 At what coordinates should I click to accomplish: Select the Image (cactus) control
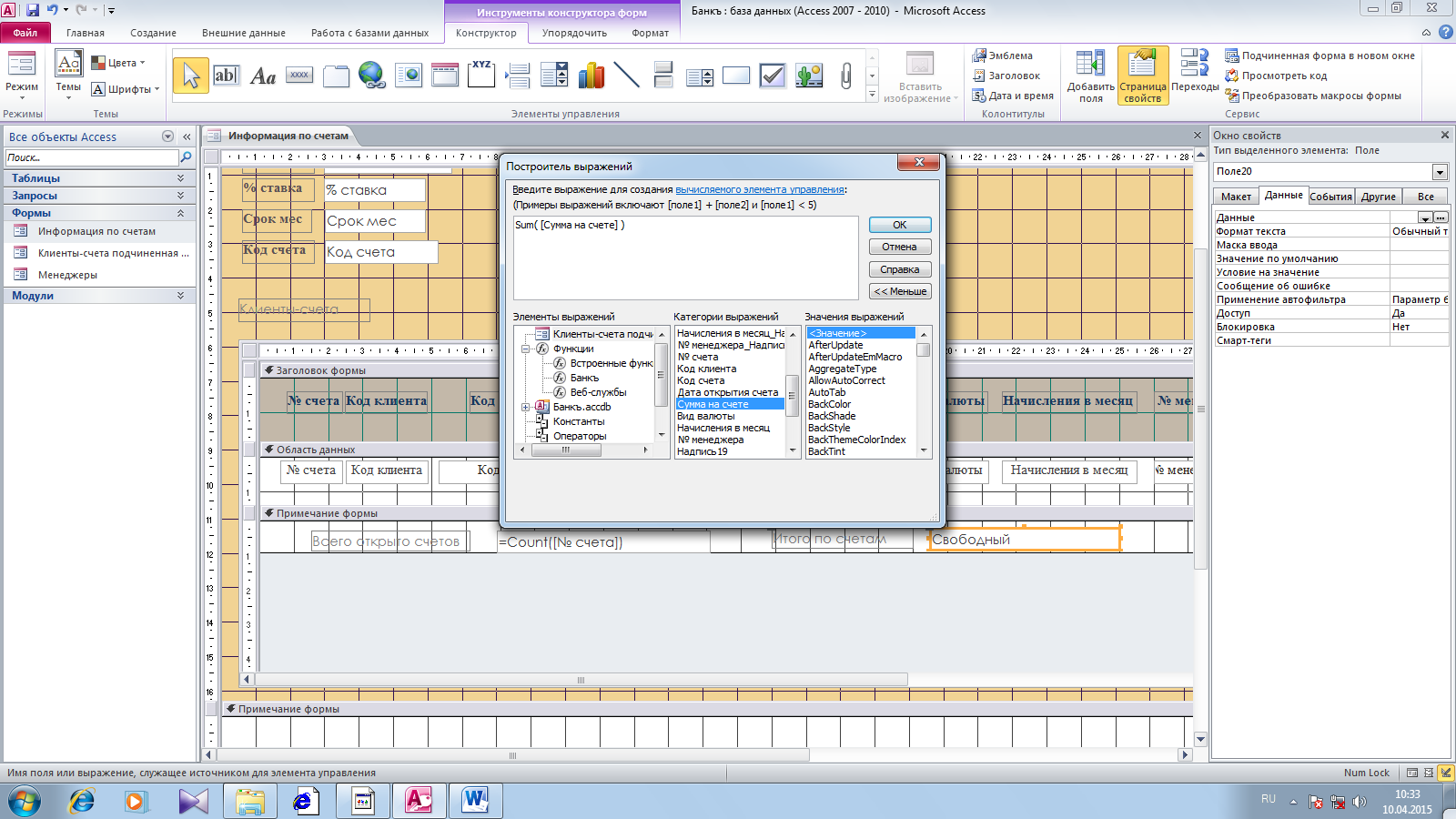click(809, 76)
